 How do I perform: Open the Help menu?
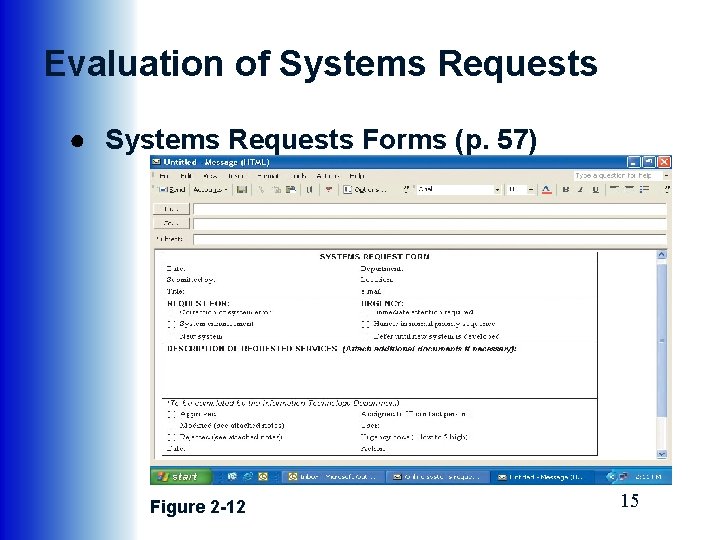tap(357, 176)
